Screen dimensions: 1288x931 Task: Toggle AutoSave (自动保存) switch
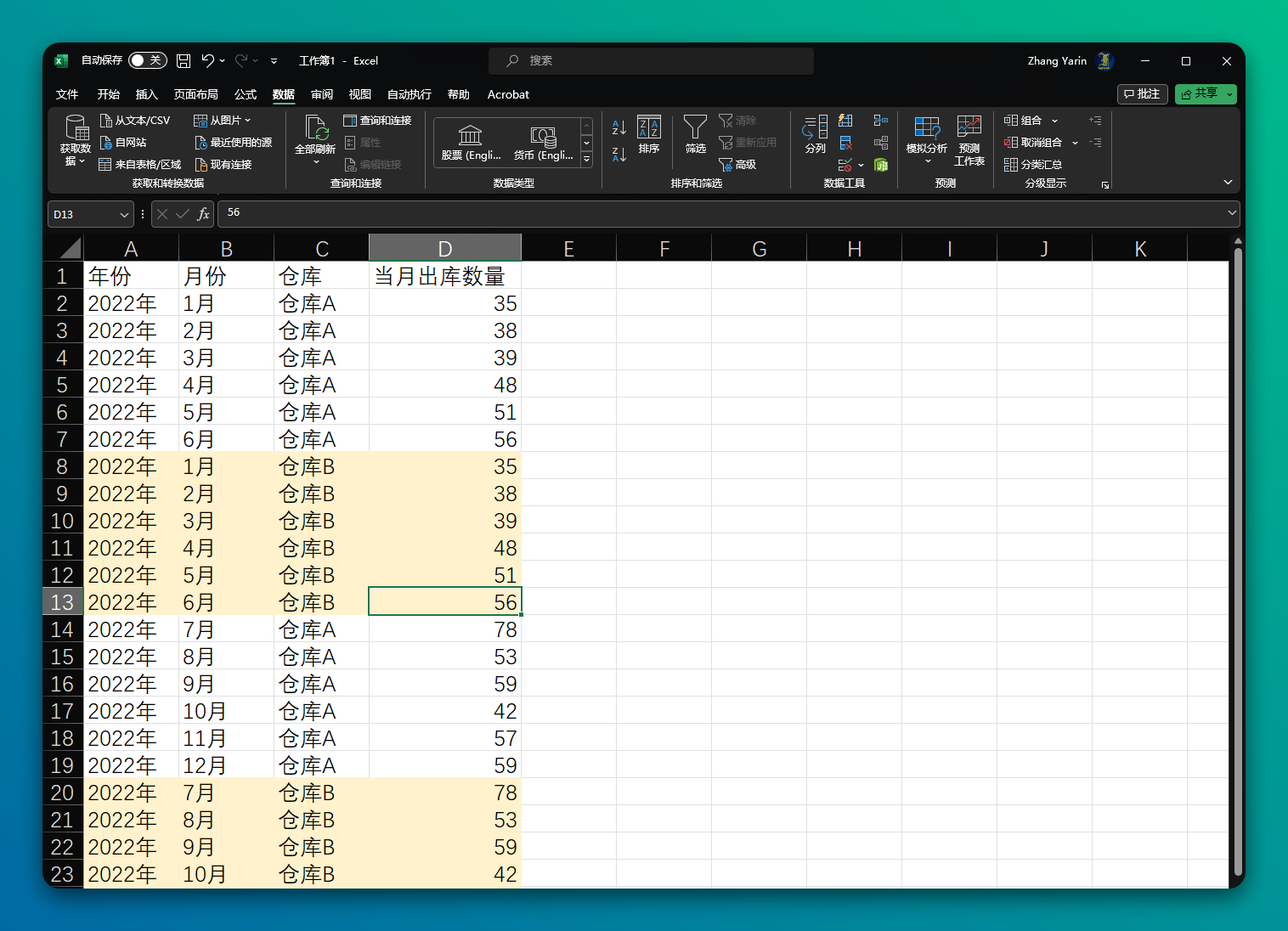click(147, 60)
